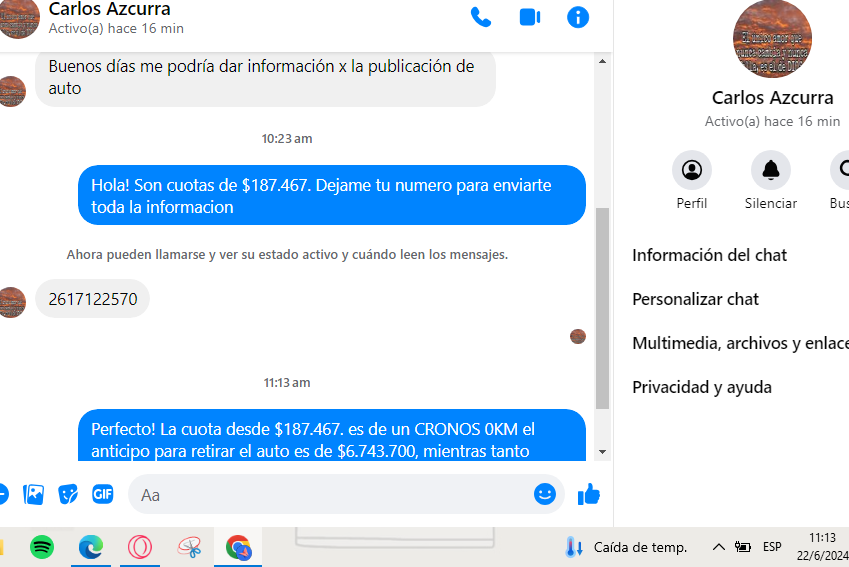Send a thumbs-up like

[x=589, y=494]
